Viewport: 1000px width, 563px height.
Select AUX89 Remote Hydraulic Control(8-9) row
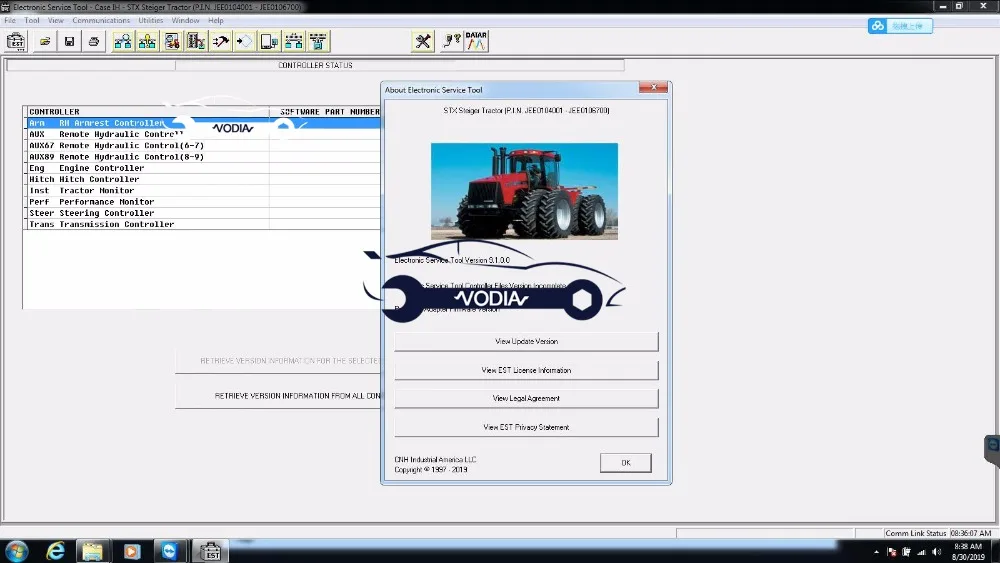pos(203,157)
